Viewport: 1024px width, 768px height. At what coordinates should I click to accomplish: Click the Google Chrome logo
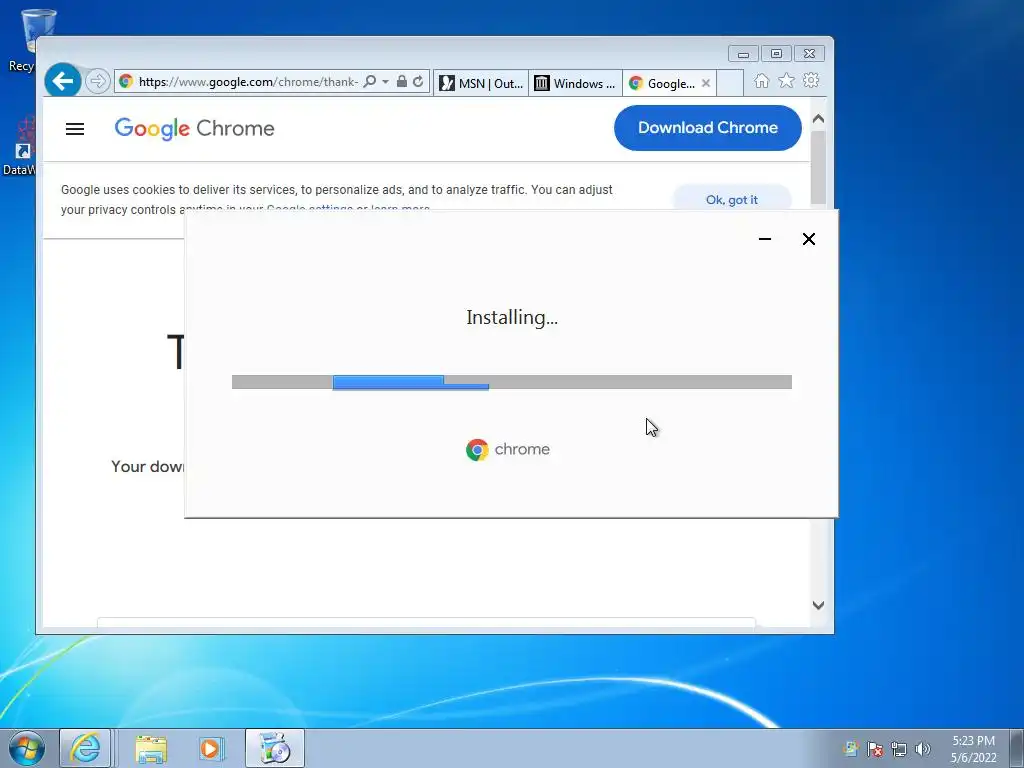[195, 129]
